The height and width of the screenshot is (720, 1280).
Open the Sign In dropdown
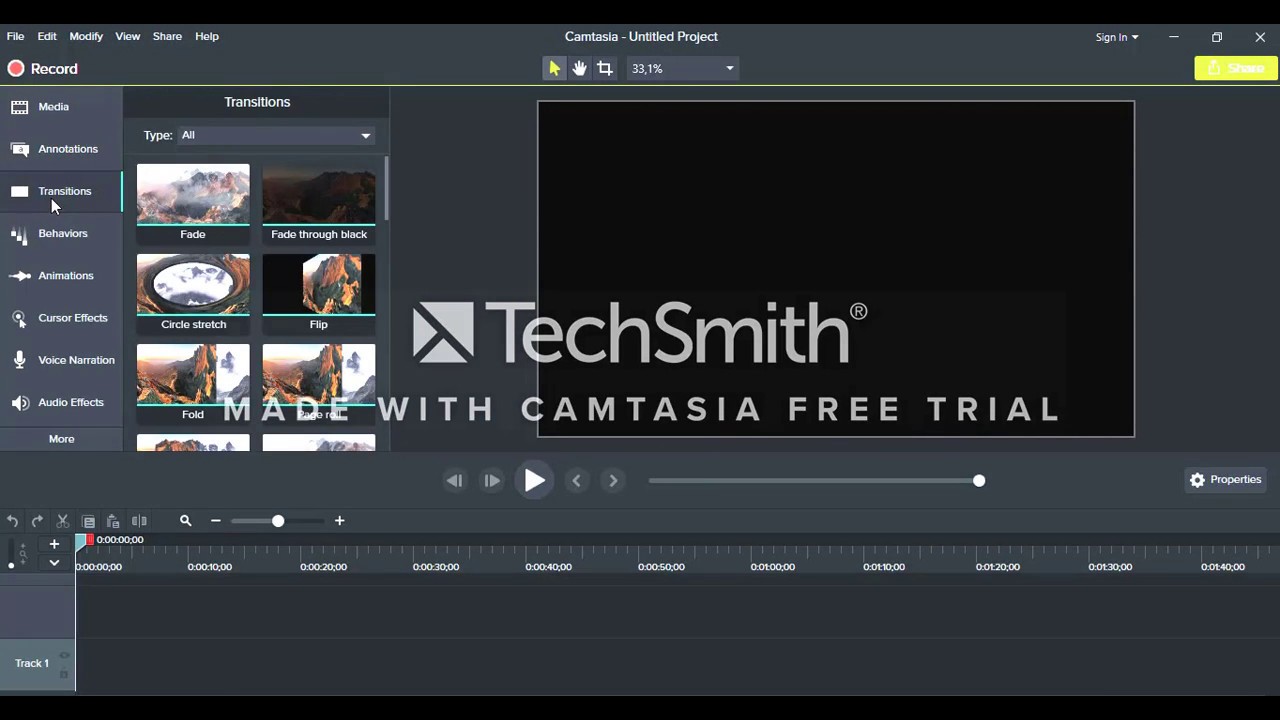tap(1116, 37)
